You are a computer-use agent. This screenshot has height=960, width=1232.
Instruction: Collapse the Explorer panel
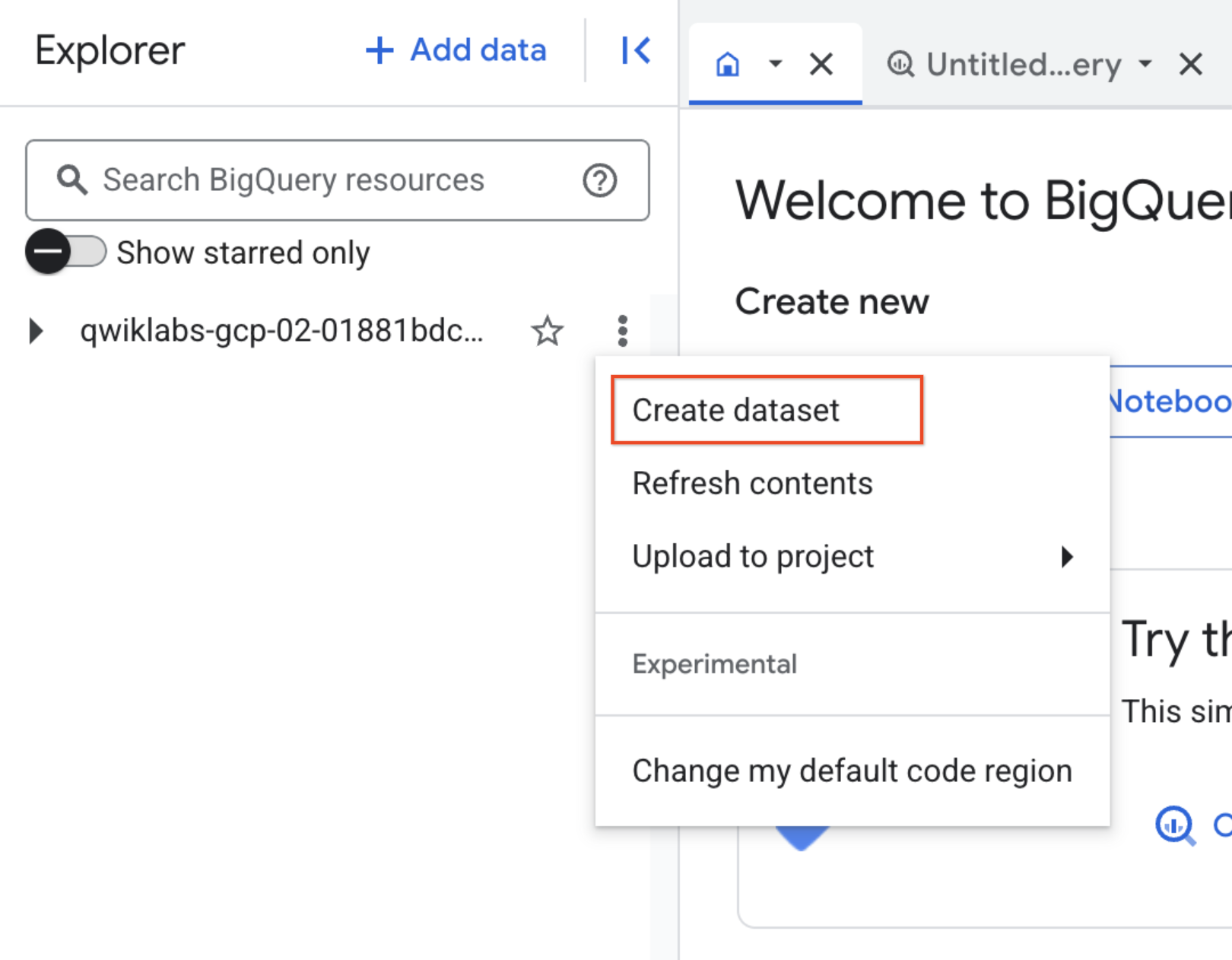click(636, 51)
